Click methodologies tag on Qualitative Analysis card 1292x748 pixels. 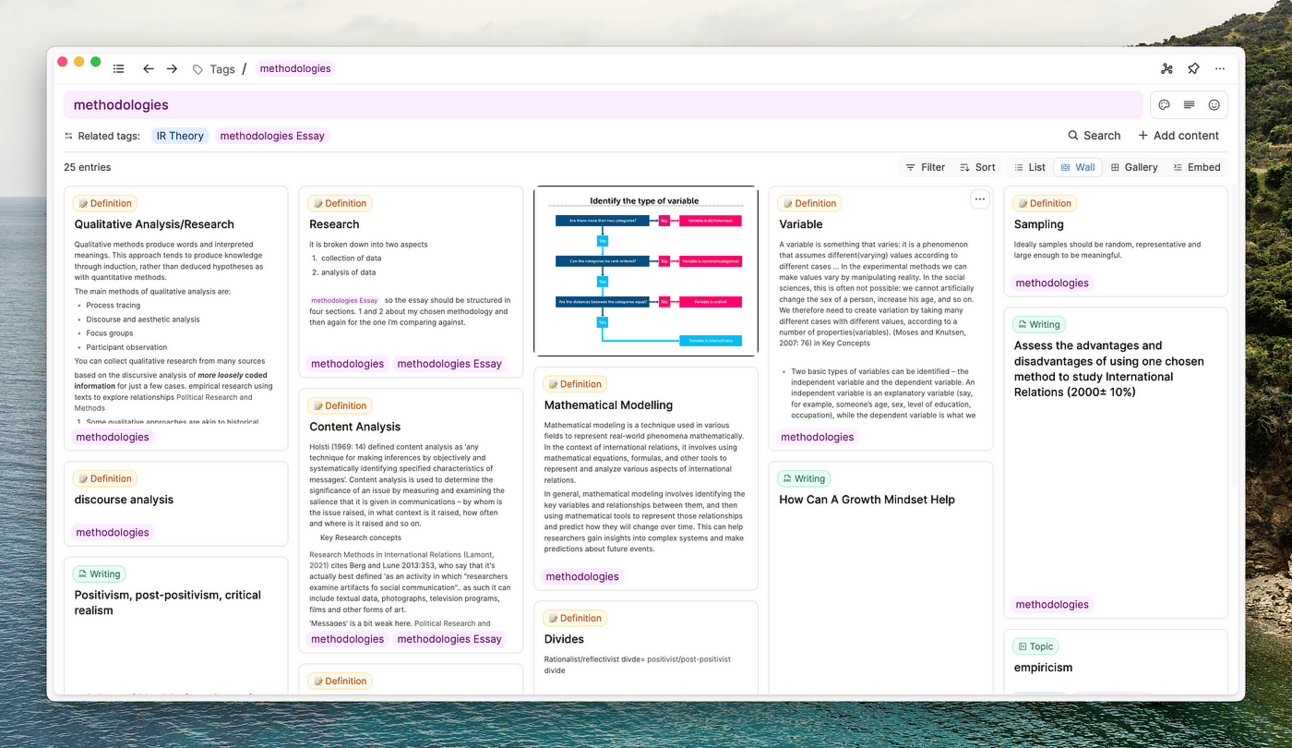[x=112, y=437]
